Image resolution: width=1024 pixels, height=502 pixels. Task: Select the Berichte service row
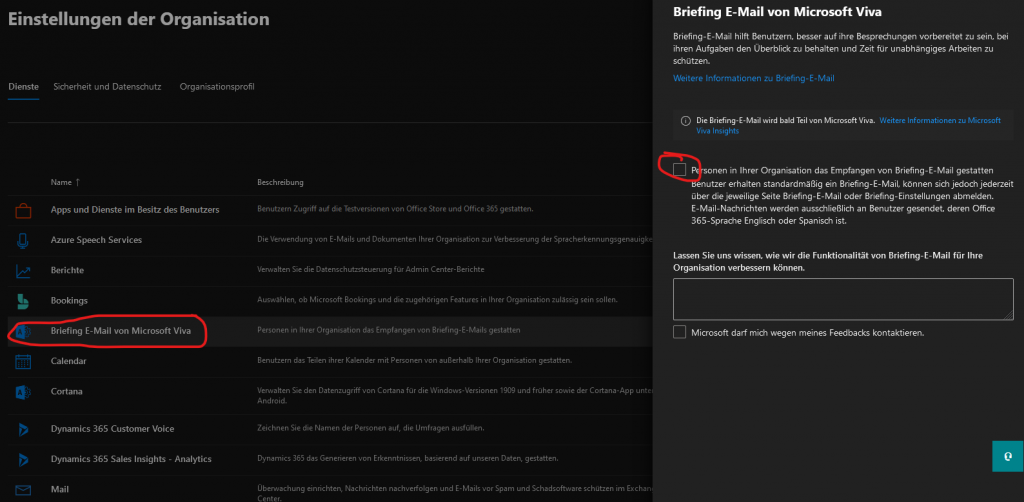[67, 270]
